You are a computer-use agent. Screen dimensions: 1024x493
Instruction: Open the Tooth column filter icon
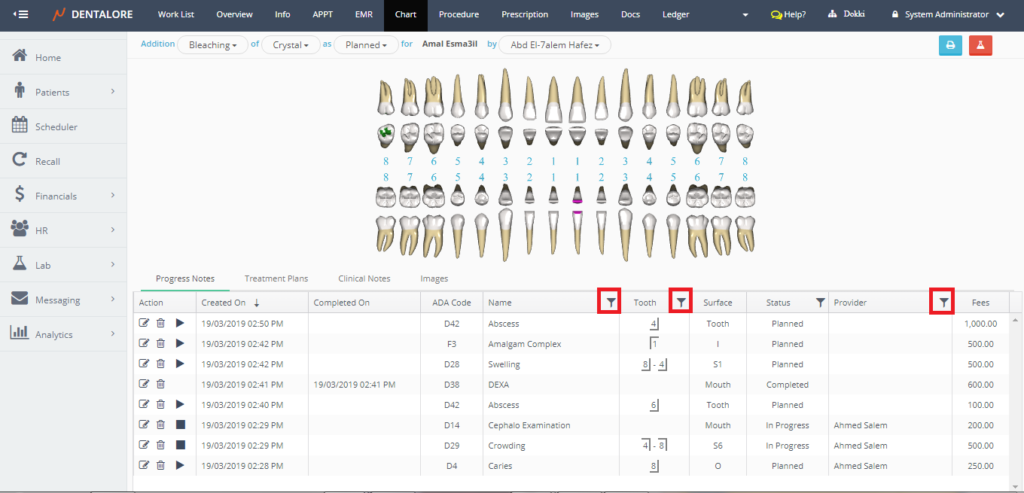[681, 301]
